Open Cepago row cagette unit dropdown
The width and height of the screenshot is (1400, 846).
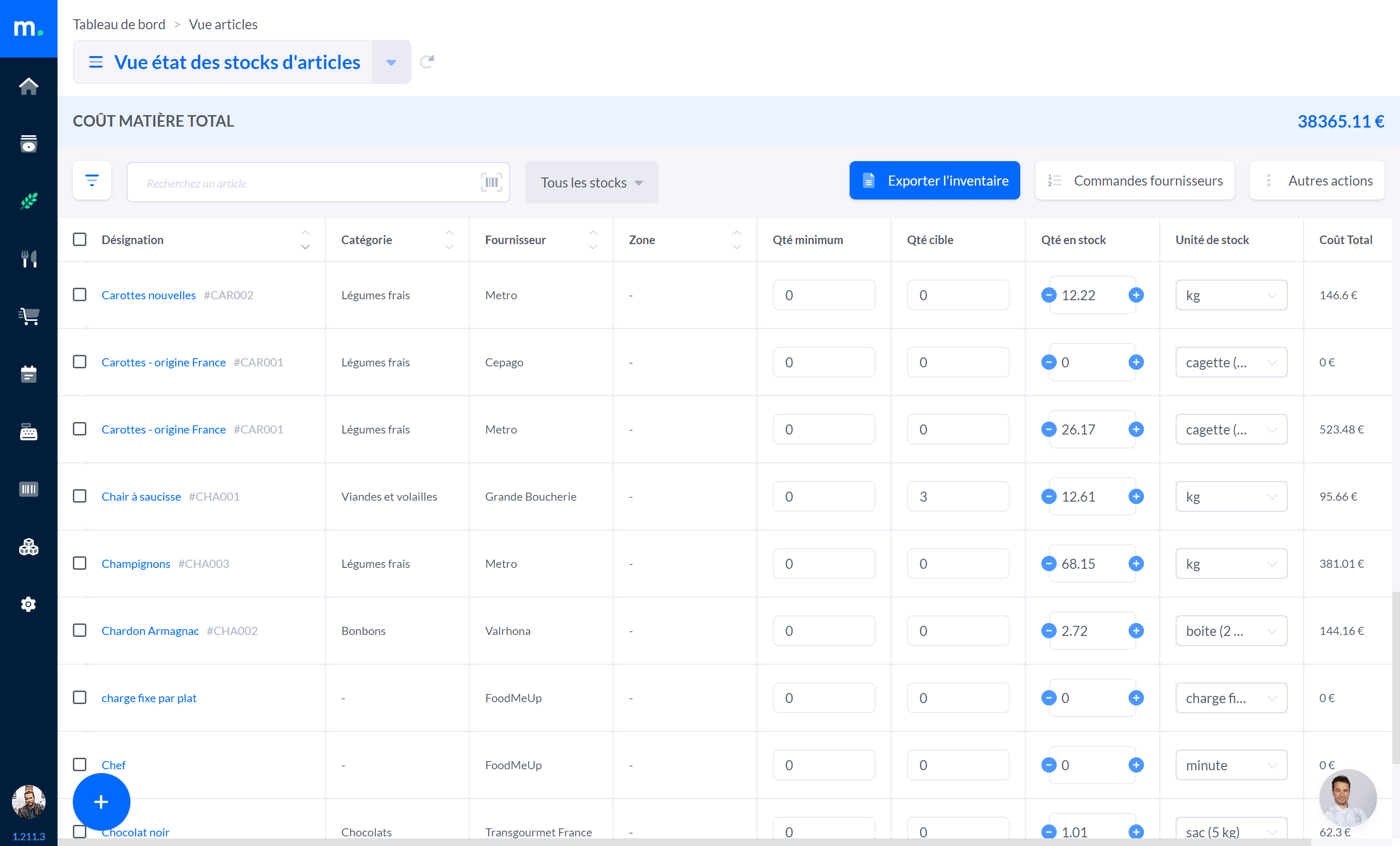click(x=1231, y=362)
